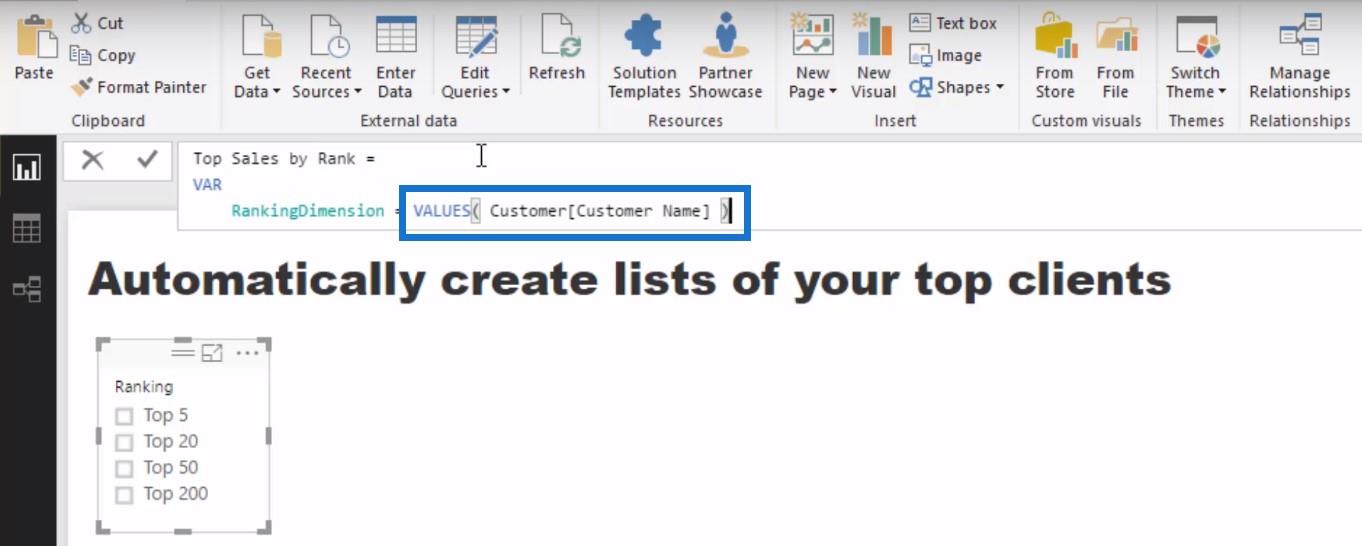
Task: Expand the Switch Theme dropdown arrow
Action: click(1222, 92)
